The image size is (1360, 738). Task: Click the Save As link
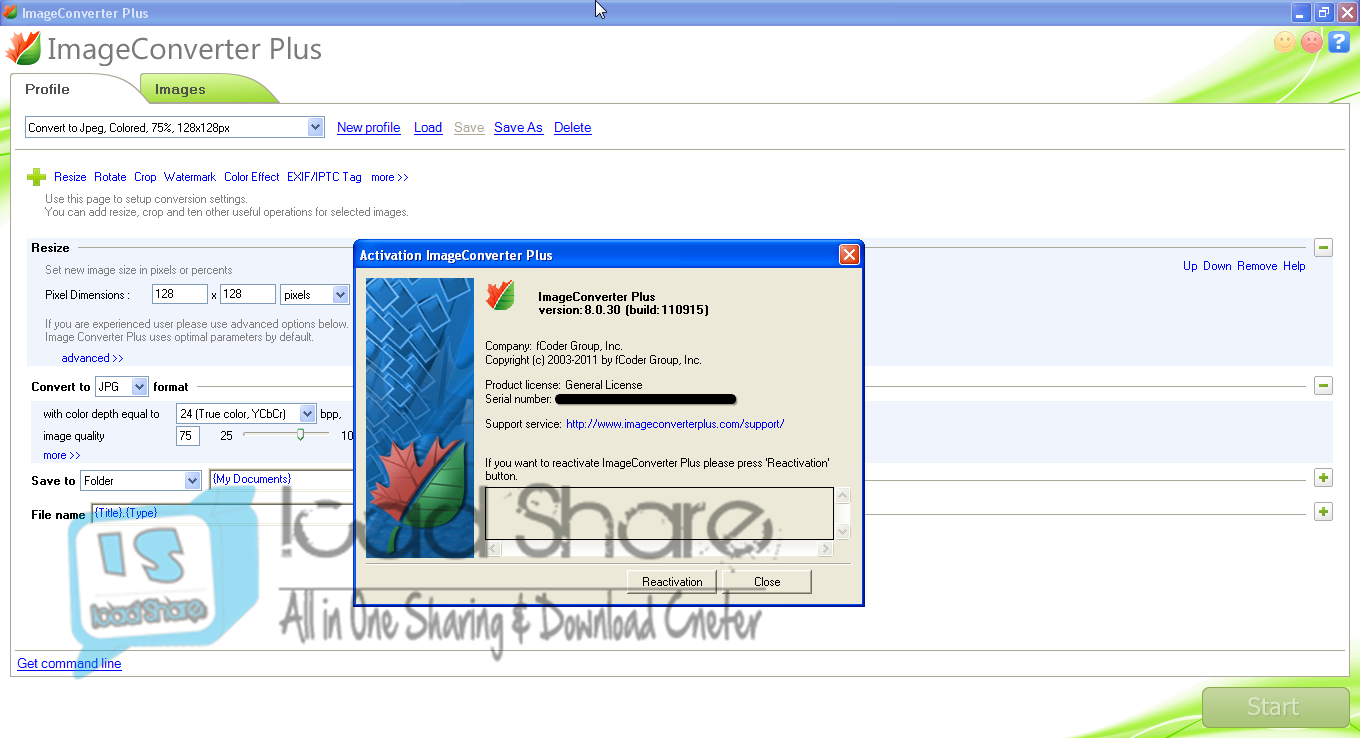click(x=518, y=127)
